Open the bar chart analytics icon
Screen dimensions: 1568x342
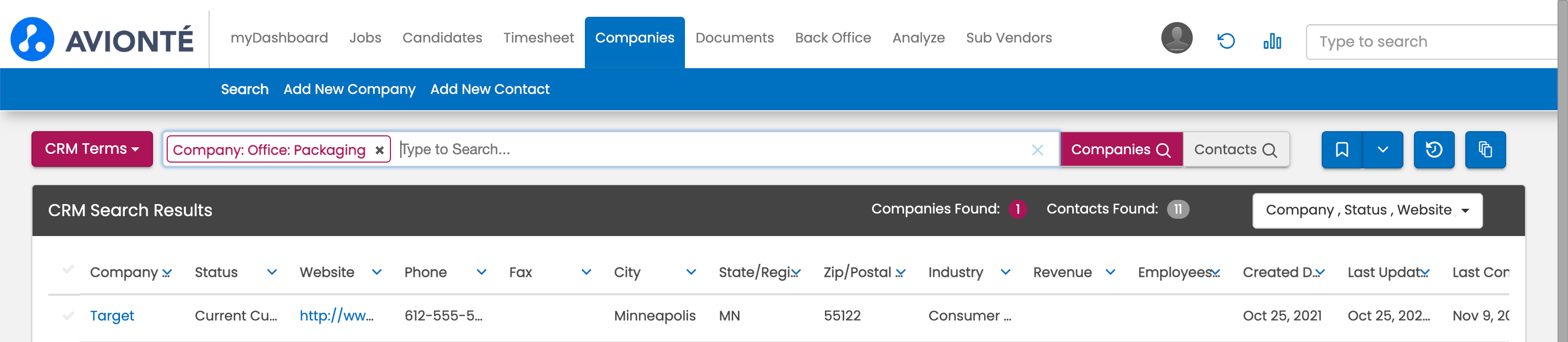click(1272, 41)
